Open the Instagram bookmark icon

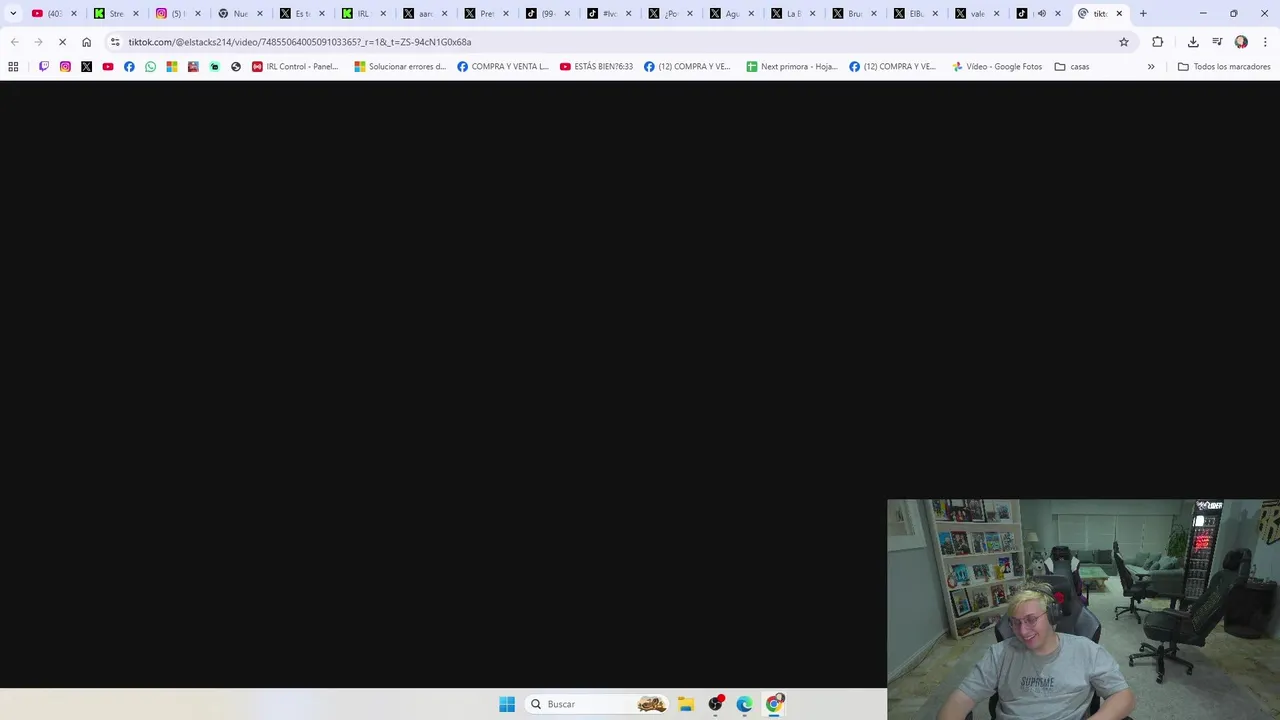65,66
